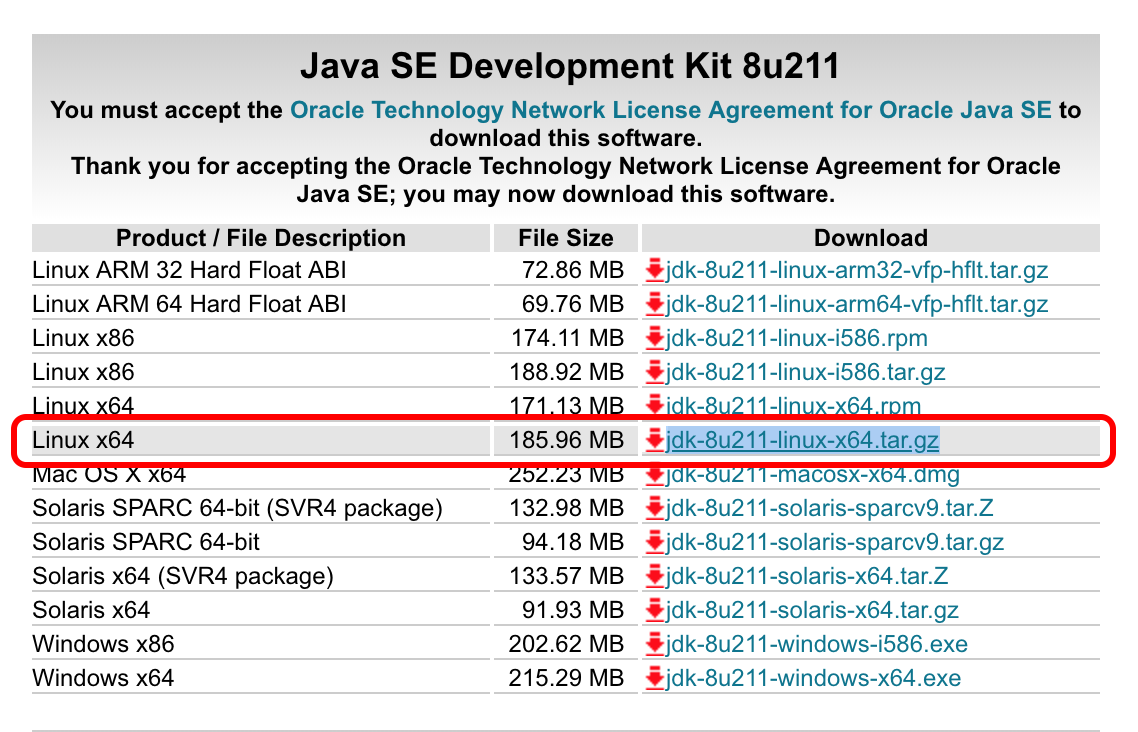Click the red download arrow beside jdk-8u211-solaris-sparcv9.tar.gz
Image resolution: width=1138 pixels, height=732 pixels.
(655, 542)
